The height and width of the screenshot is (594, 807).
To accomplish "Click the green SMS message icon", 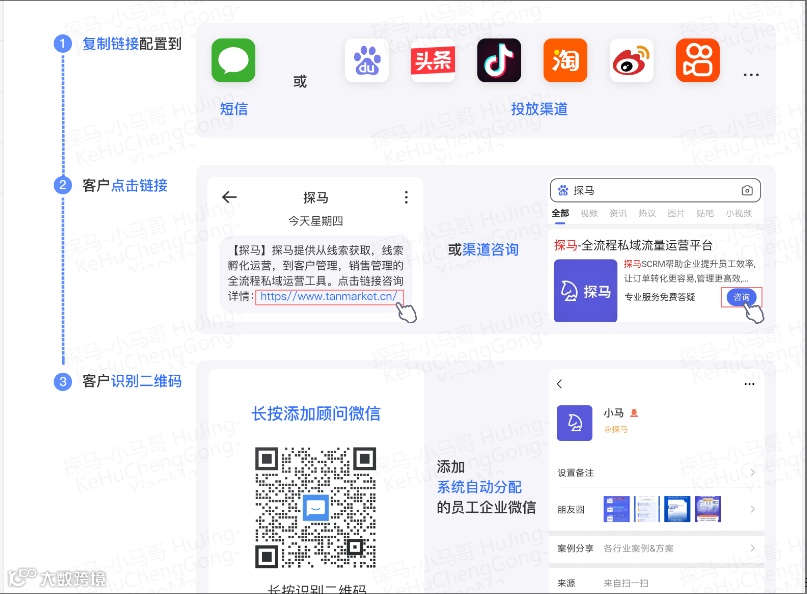I will point(233,60).
